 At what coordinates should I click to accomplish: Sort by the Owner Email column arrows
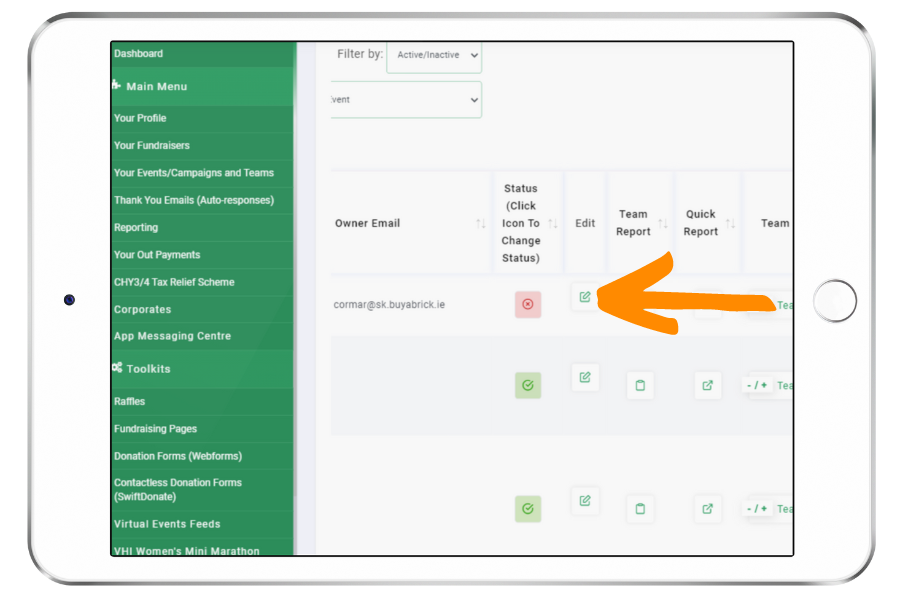[x=481, y=223]
